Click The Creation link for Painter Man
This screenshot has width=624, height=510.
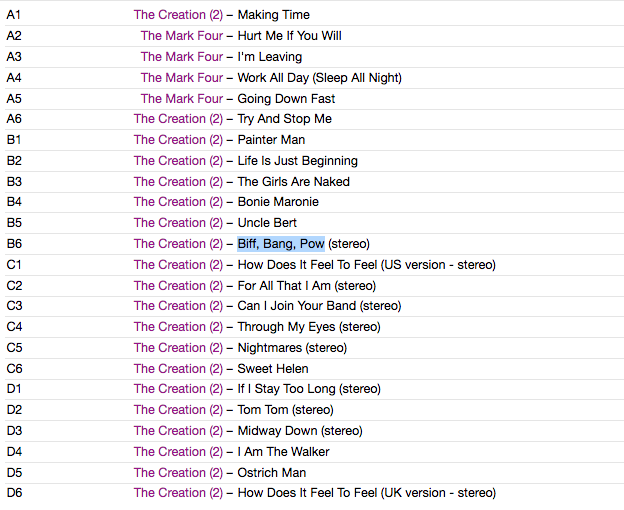click(x=170, y=140)
